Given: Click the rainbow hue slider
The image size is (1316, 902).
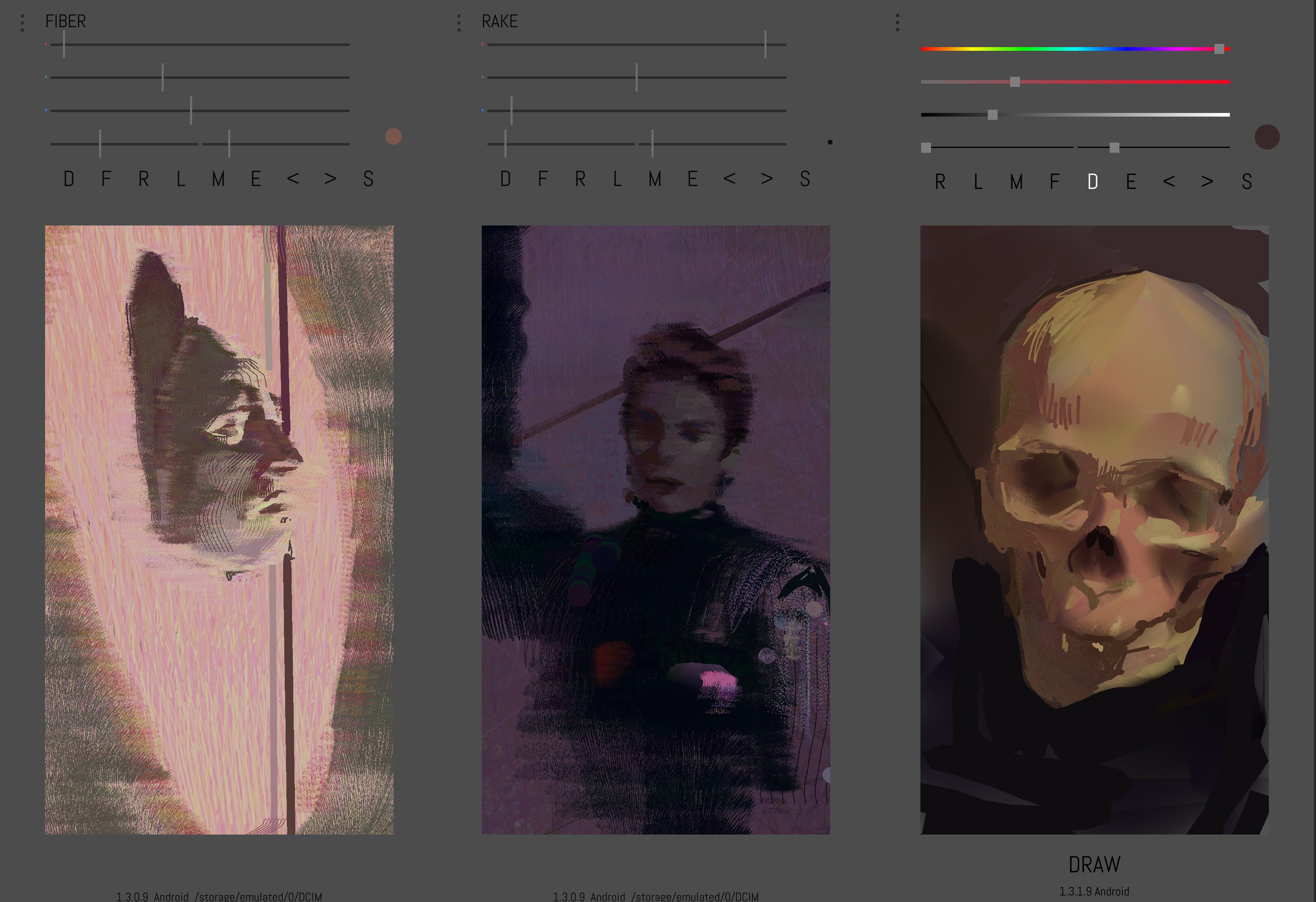Looking at the screenshot, I should (x=1075, y=49).
